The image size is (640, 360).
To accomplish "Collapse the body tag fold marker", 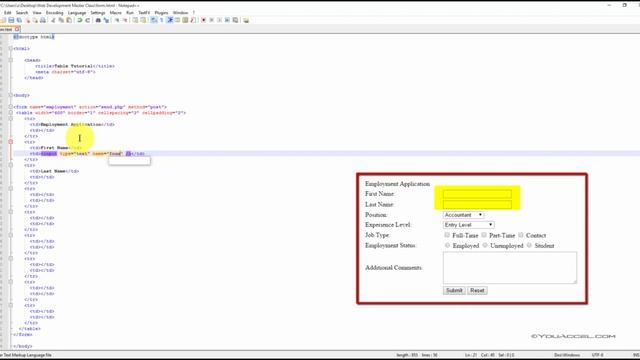I will (11, 95).
